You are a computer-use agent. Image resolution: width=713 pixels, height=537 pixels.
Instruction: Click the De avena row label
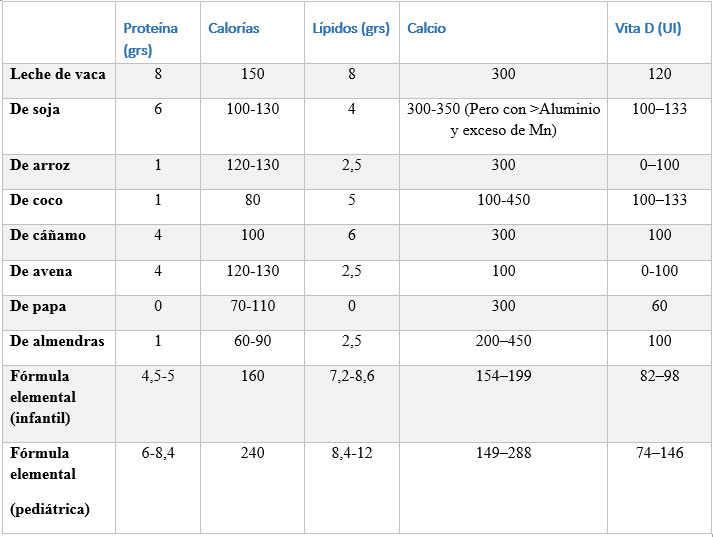[x=41, y=271]
